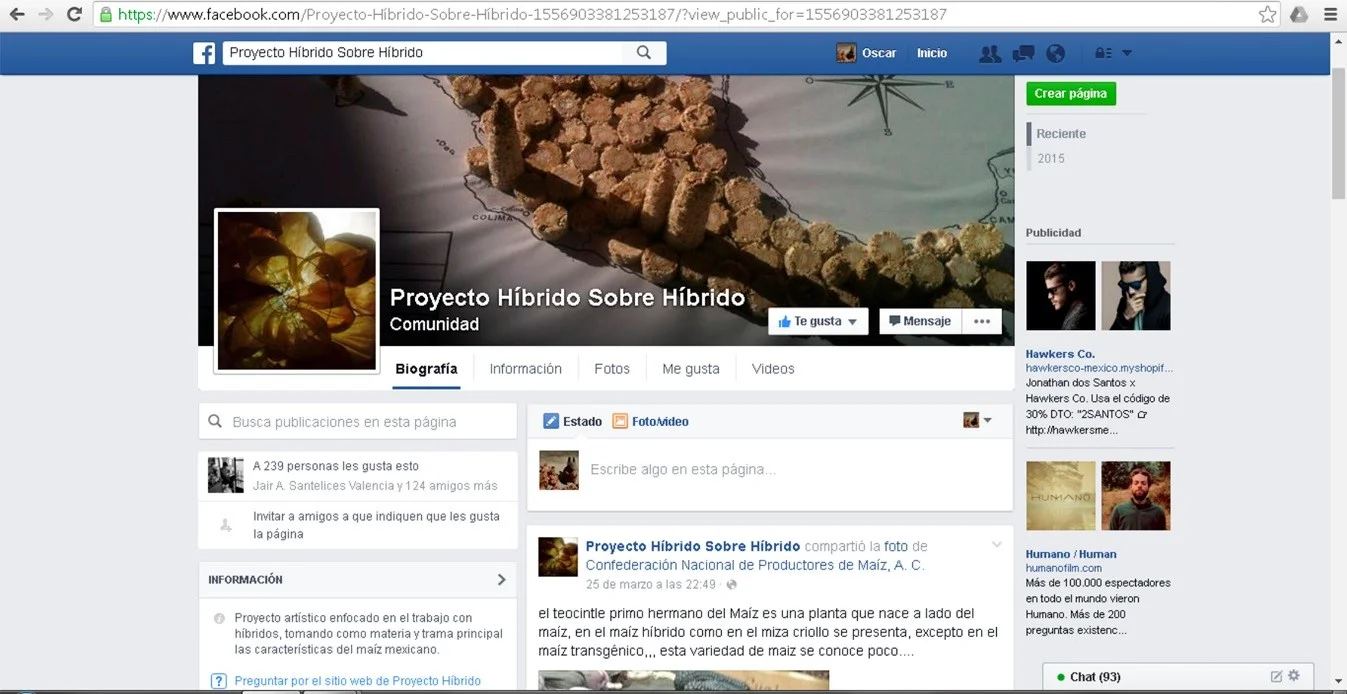1347x694 pixels.
Task: Open friend requests icon
Action: click(990, 53)
